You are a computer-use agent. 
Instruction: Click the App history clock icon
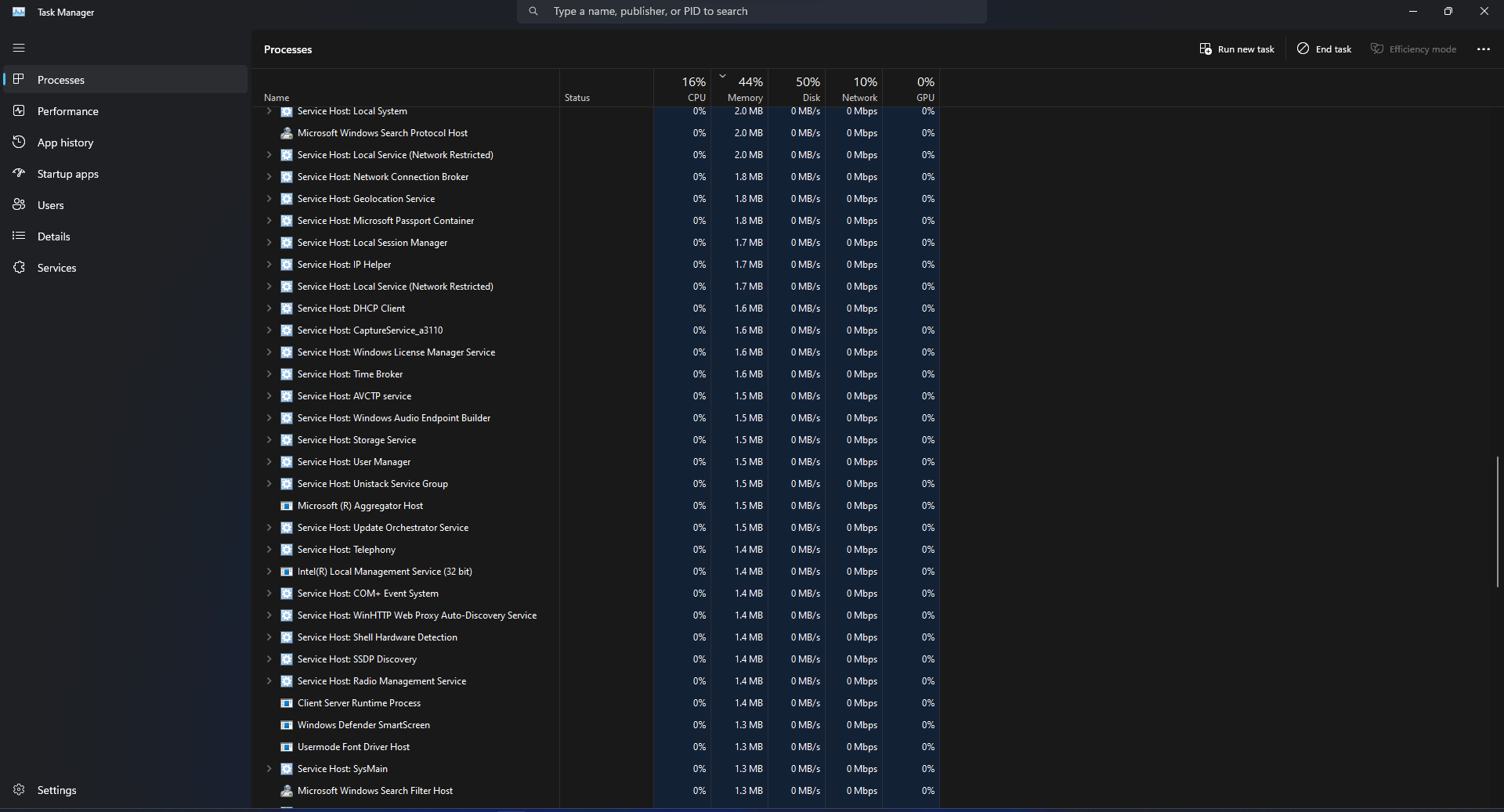coord(19,143)
